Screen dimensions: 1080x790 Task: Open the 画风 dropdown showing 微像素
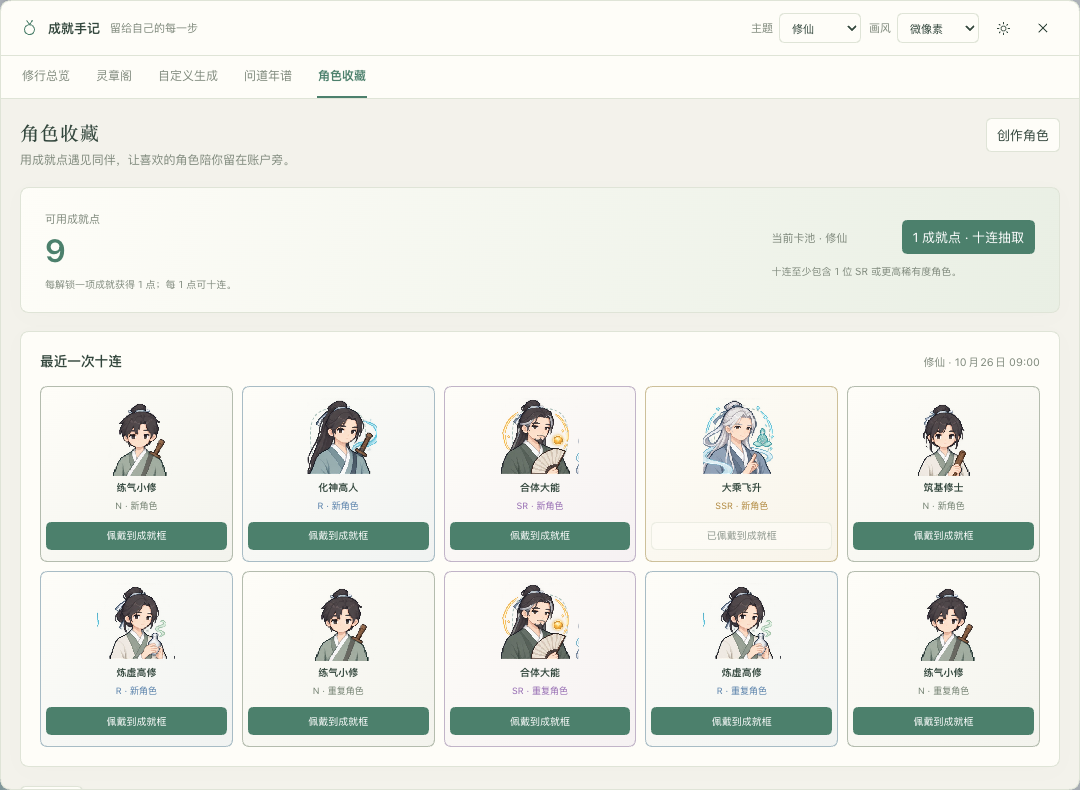(937, 28)
